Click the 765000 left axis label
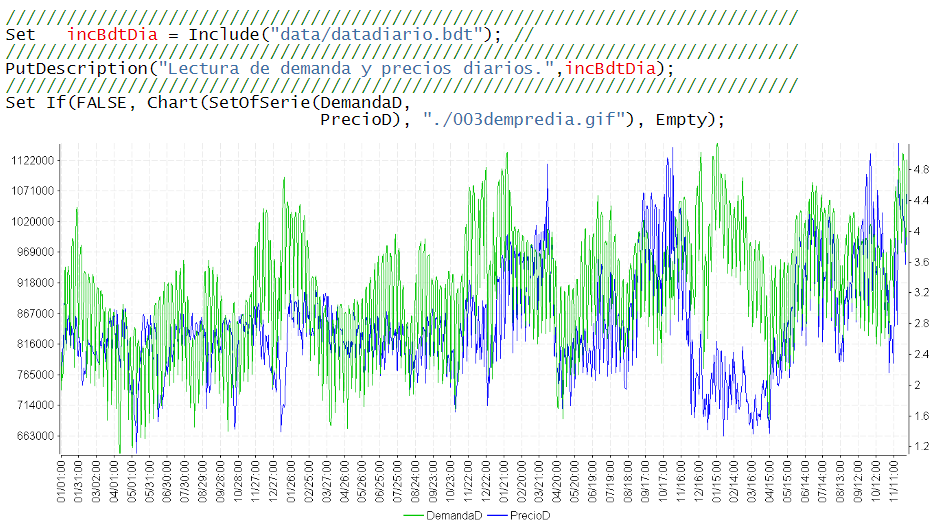The image size is (940, 530). click(35, 375)
